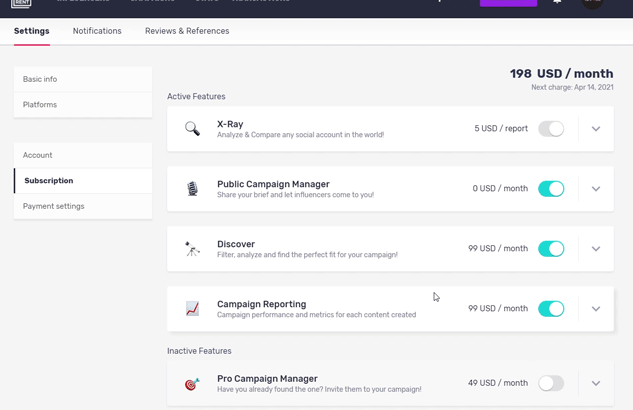Expand the Public Campaign Manager details chevron
633x410 pixels.
(x=596, y=189)
